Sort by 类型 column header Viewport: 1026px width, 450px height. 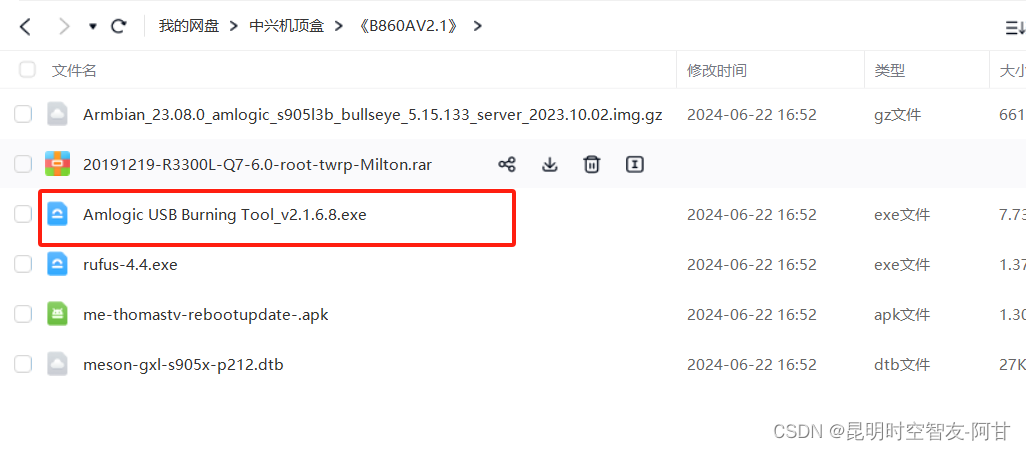coord(890,70)
